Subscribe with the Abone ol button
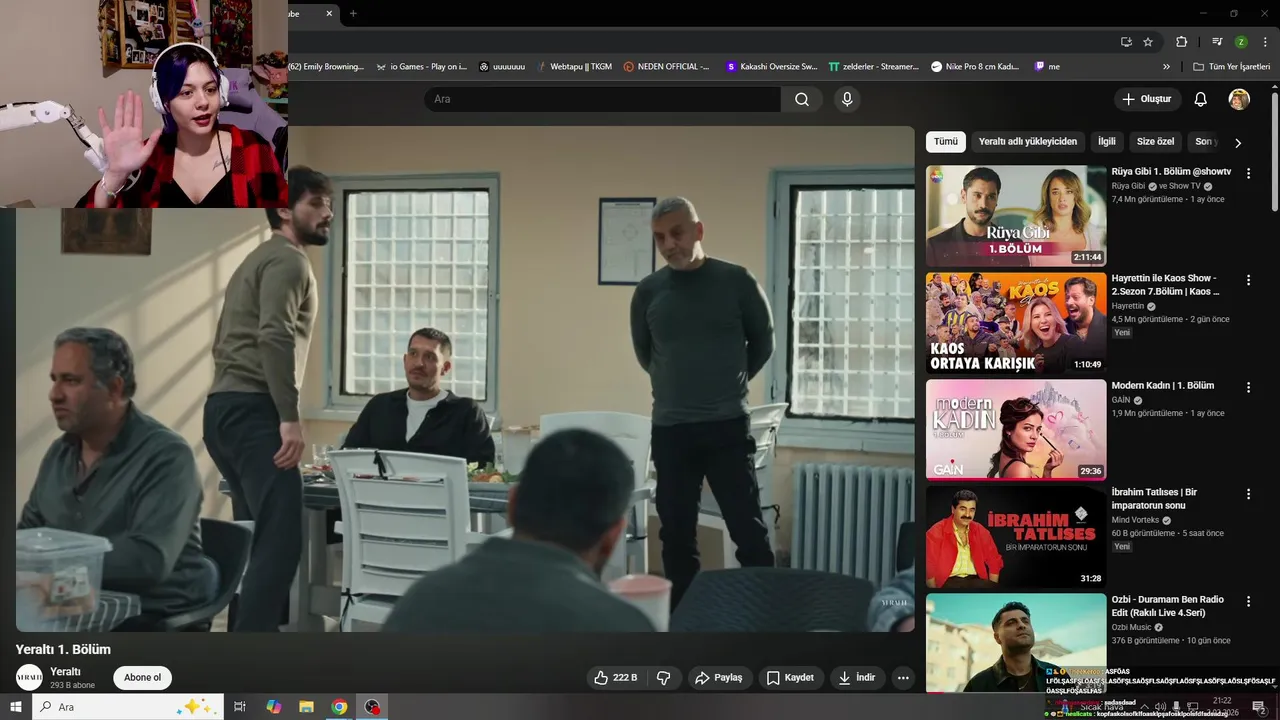Viewport: 1280px width, 720px height. tap(143, 678)
